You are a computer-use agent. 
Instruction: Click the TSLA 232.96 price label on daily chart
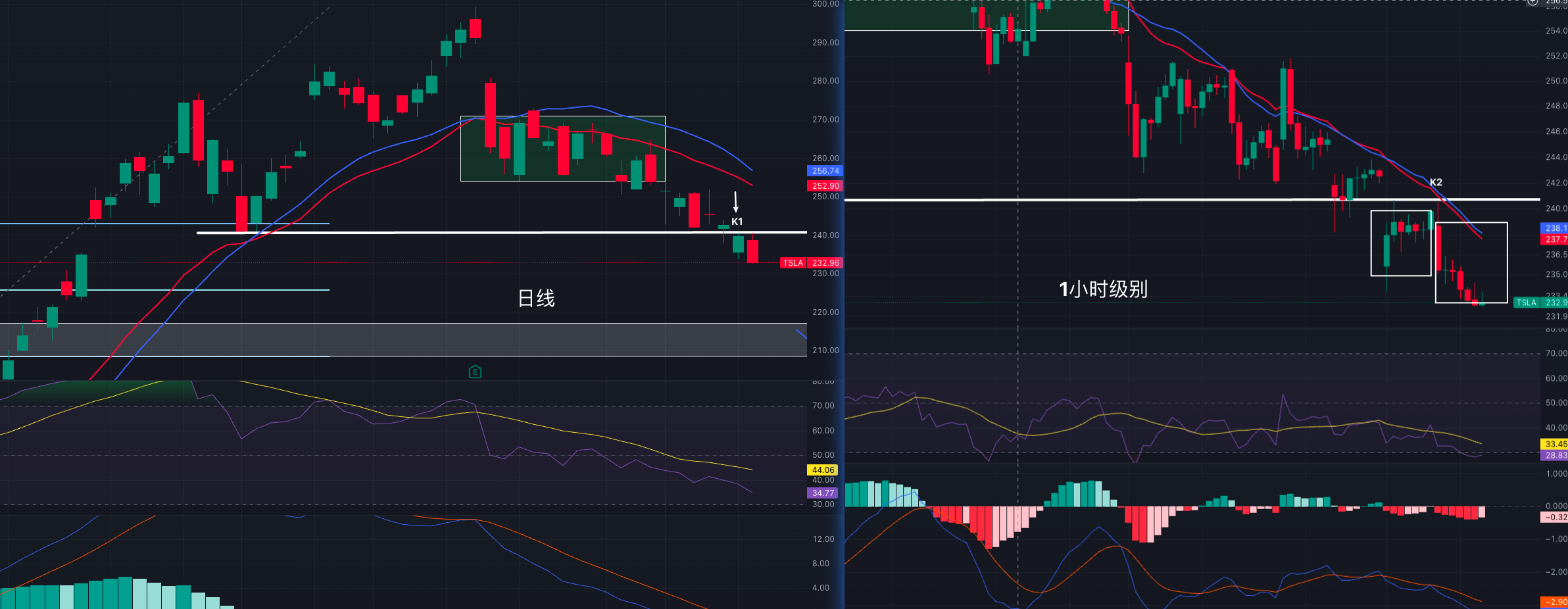[811, 263]
